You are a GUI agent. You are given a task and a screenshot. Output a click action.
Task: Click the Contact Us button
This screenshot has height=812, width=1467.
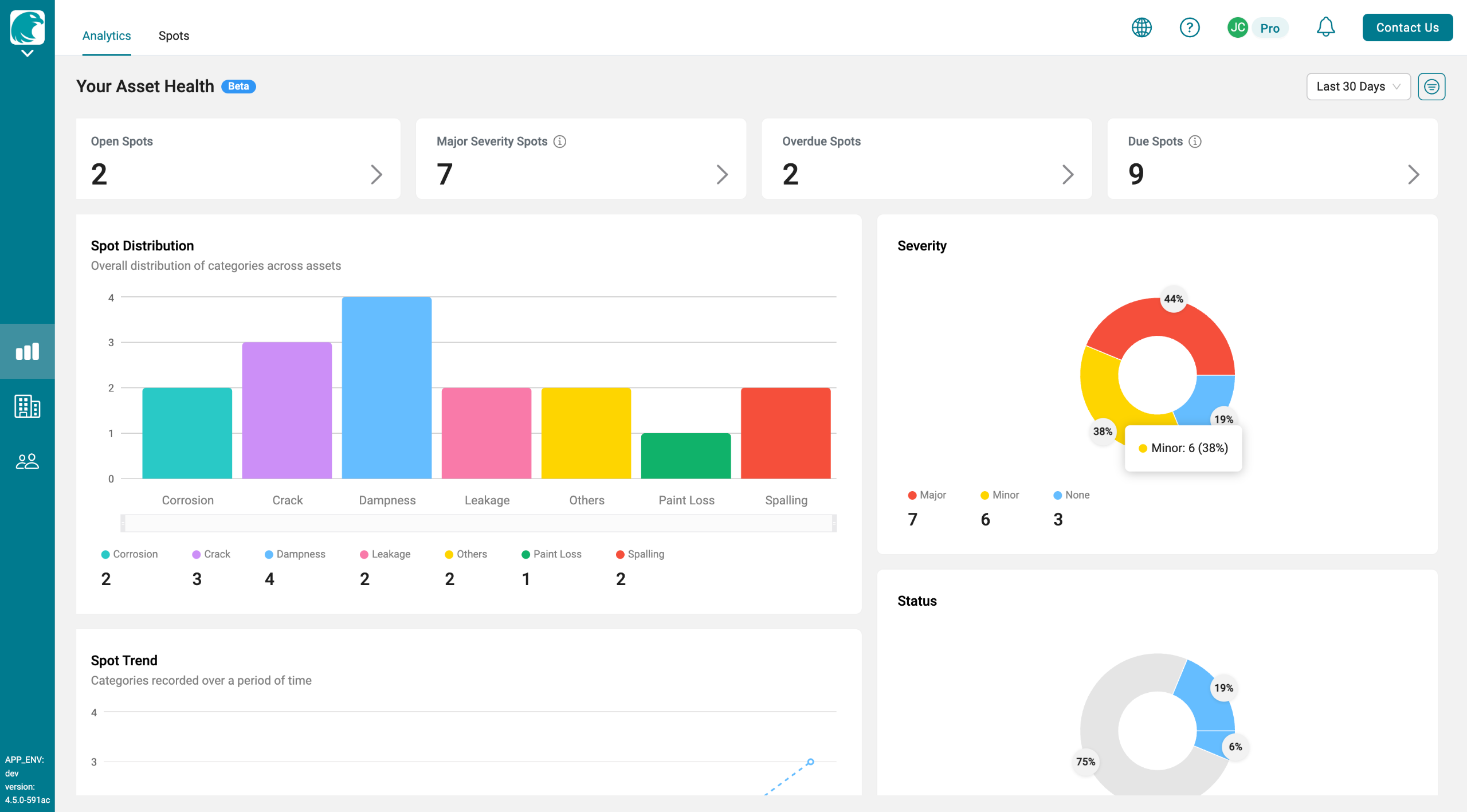coord(1407,28)
